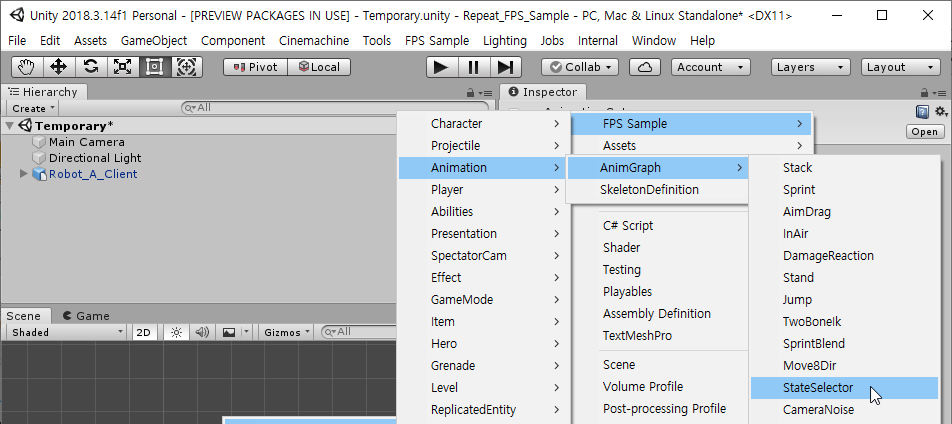Choose Volume Profile menu entry
The width and height of the screenshot is (952, 424).
(643, 386)
